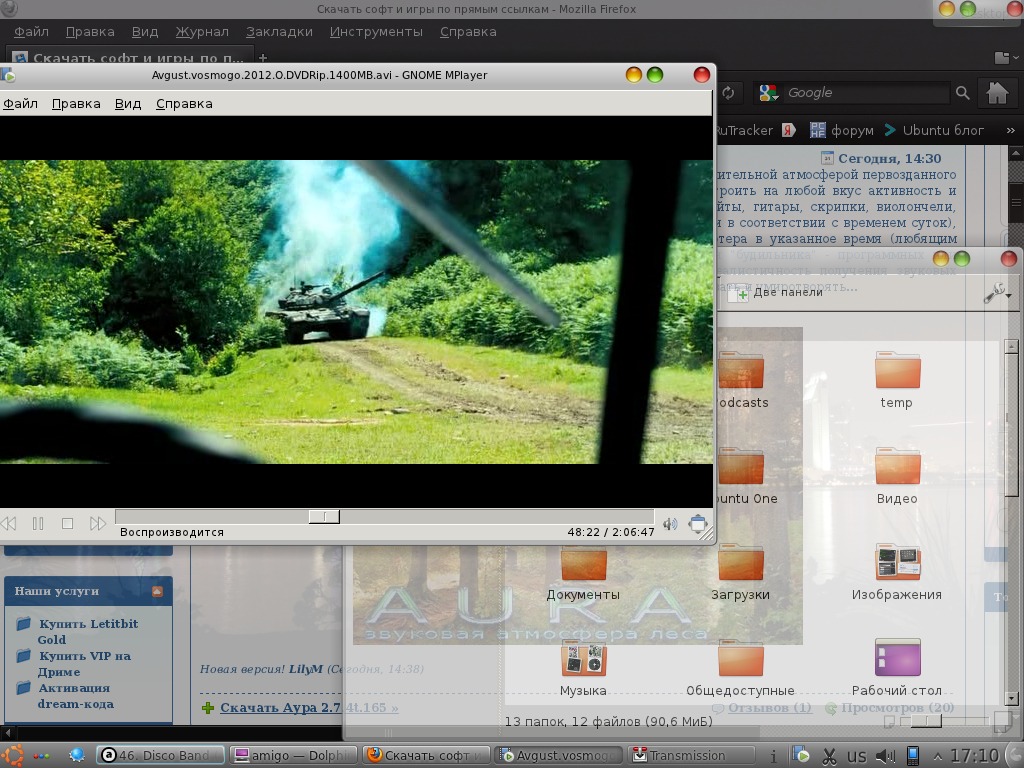Click the Dolphin Две панели split button
Viewport: 1024px width, 768px height.
coord(776,293)
